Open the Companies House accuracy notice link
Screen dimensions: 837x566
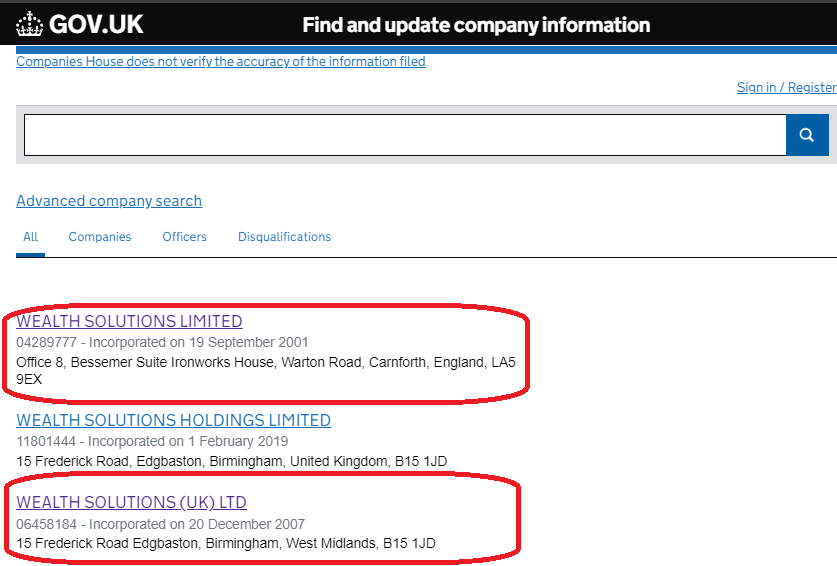(x=220, y=62)
